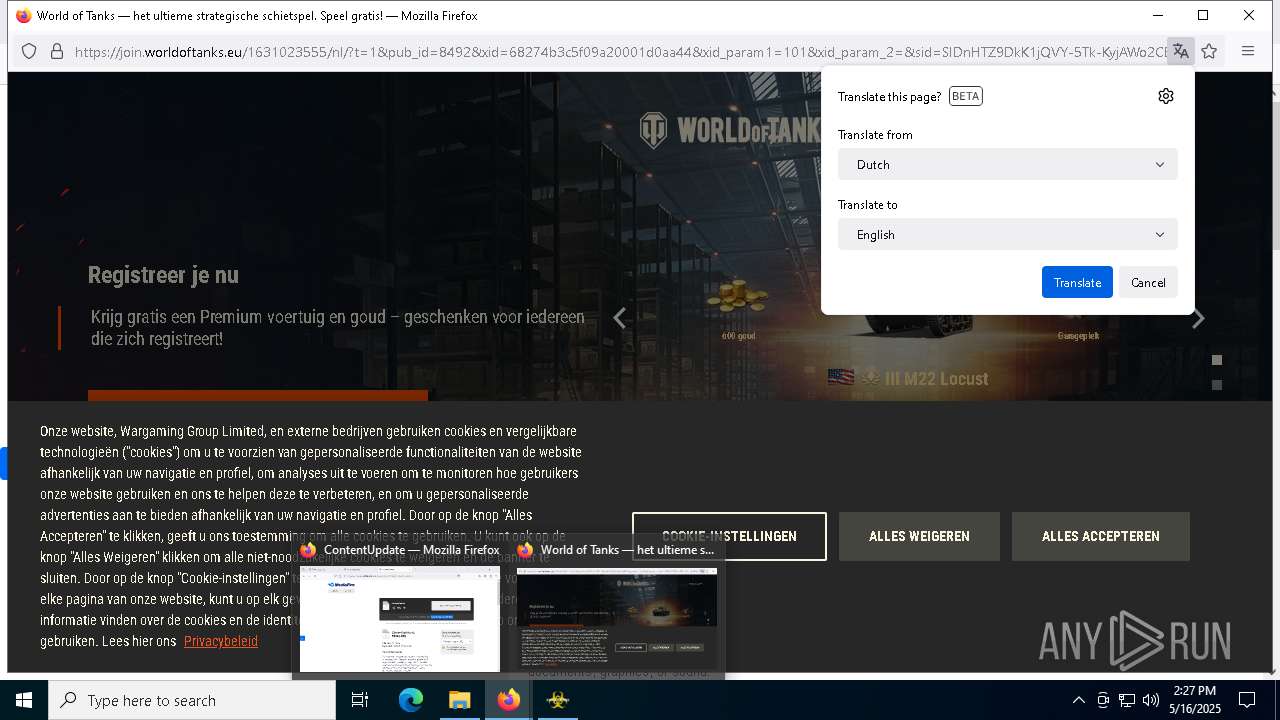This screenshot has width=1280, height=720.
Task: Open File Explorer from taskbar
Action: tap(459, 700)
